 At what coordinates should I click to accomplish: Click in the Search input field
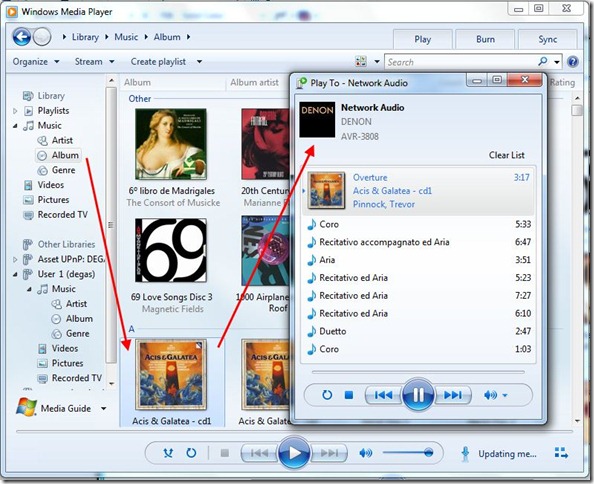pos(461,62)
